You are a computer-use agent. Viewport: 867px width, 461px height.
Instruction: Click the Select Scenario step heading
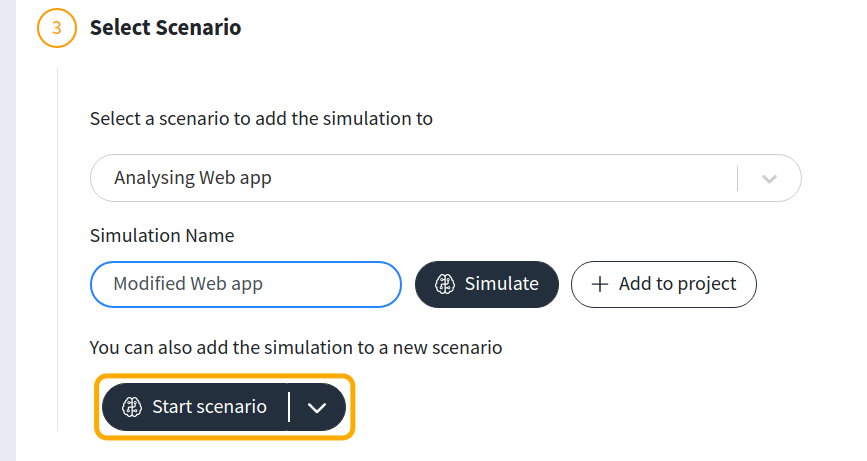(x=165, y=28)
